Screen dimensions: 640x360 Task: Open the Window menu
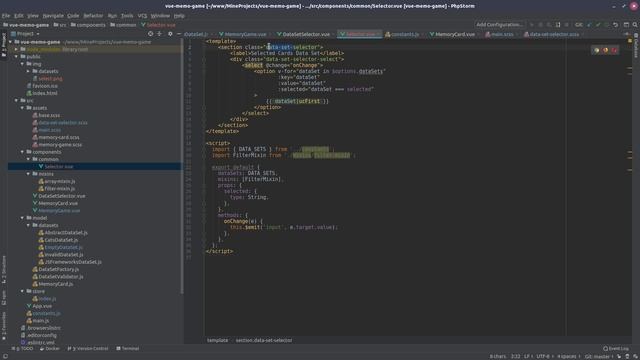160,16
